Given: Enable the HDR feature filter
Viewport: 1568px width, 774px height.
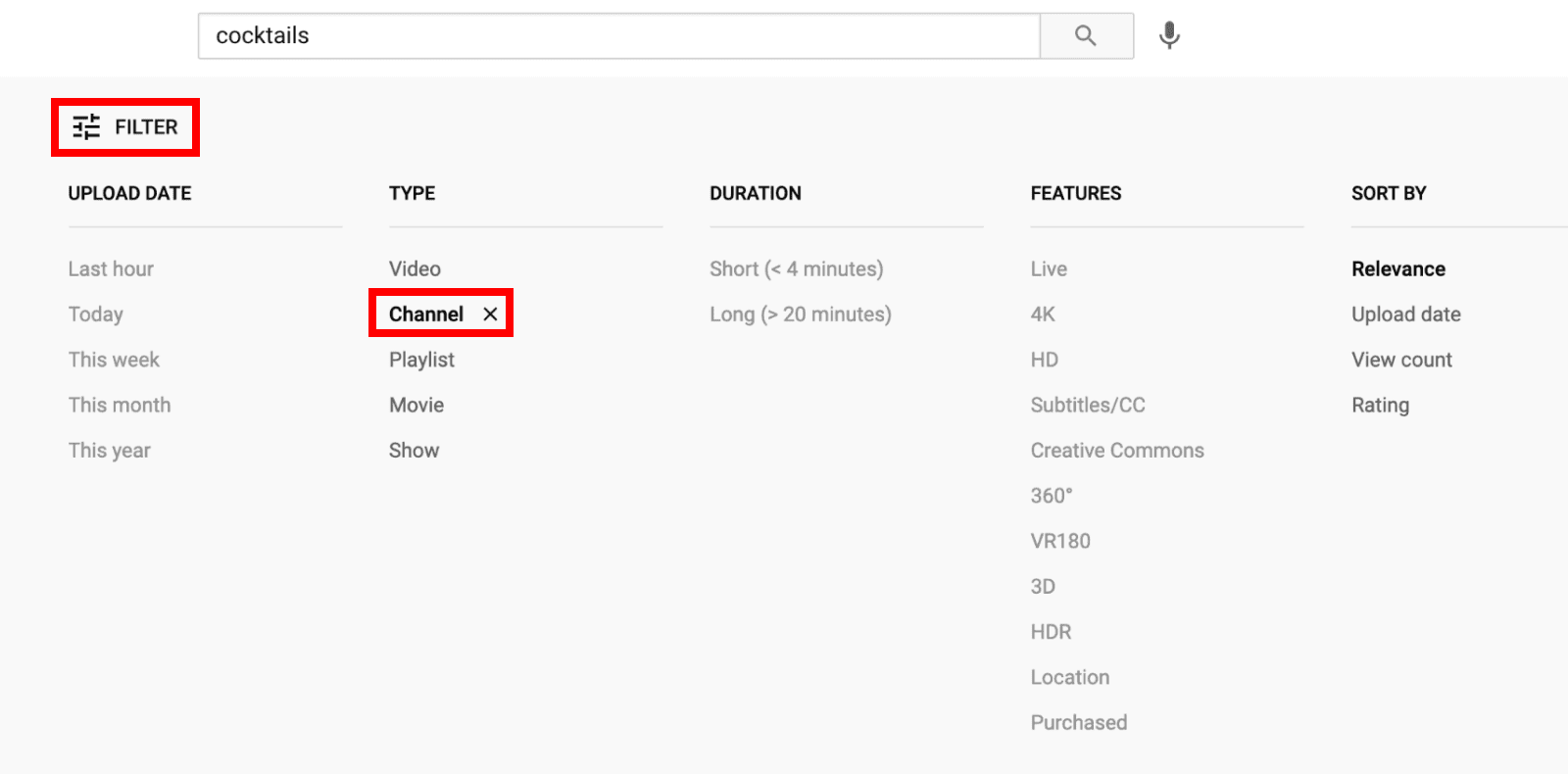Looking at the screenshot, I should coord(1051,632).
